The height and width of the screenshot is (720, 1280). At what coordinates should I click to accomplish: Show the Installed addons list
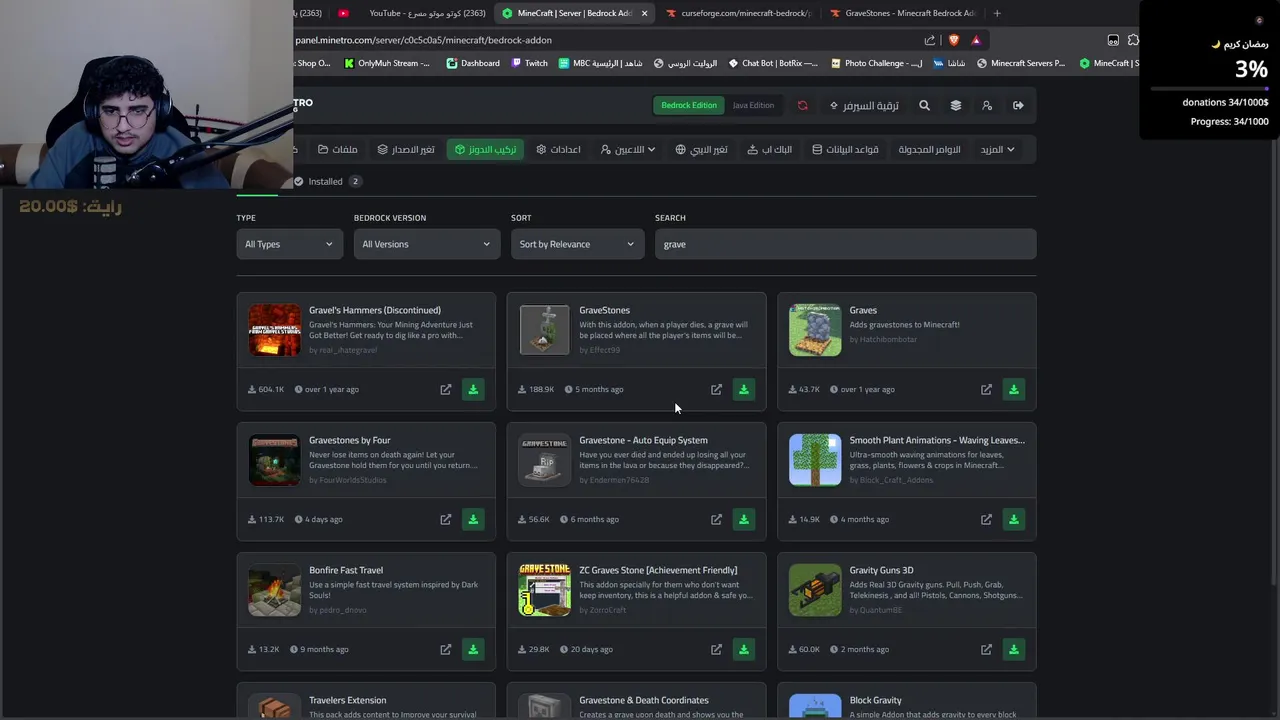[x=327, y=181]
